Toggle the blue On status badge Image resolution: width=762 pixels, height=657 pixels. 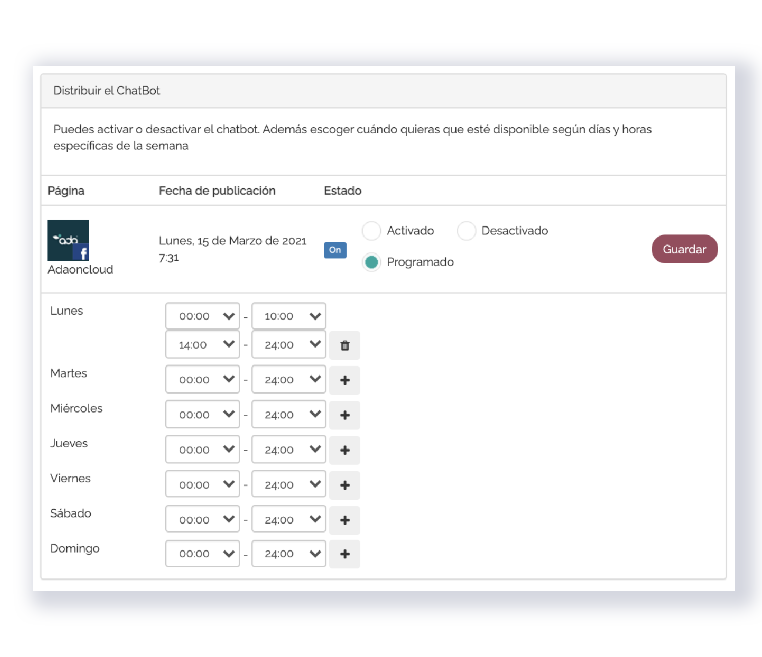pos(335,250)
